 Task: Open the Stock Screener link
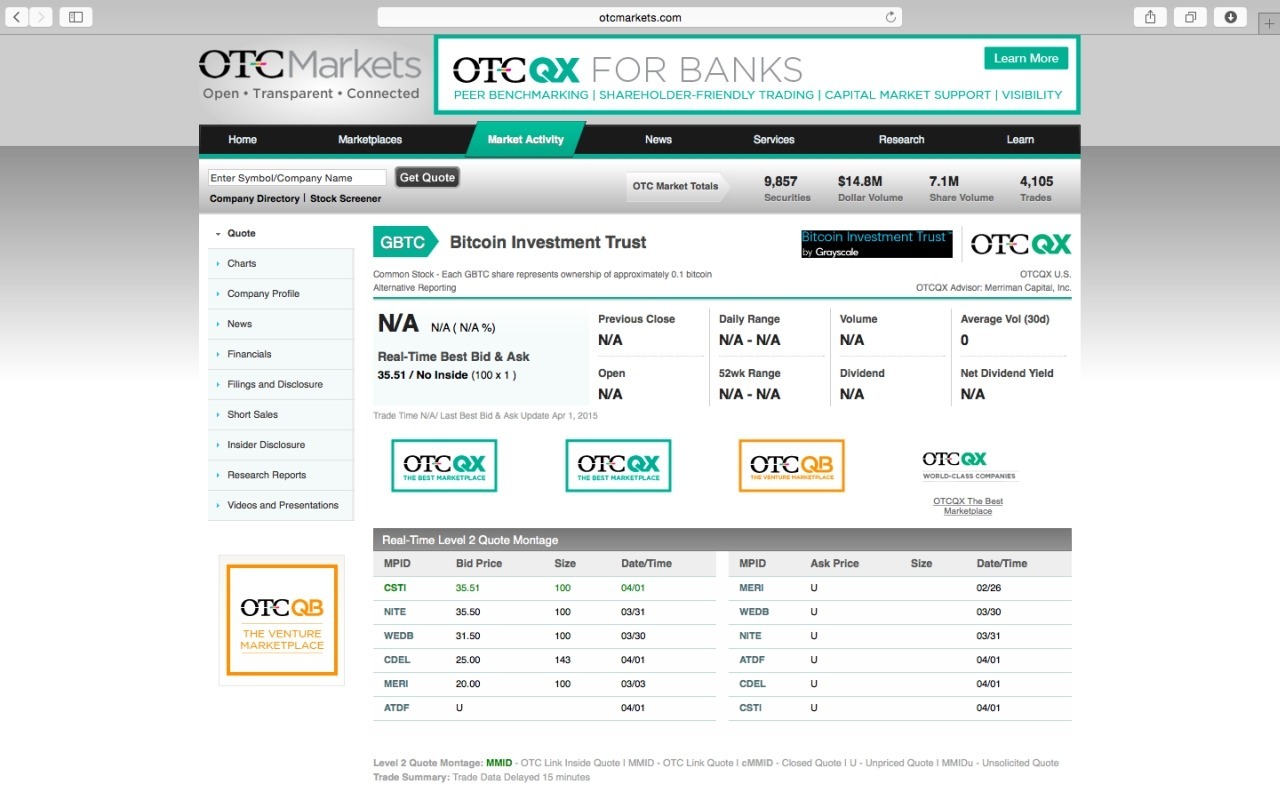tap(346, 199)
